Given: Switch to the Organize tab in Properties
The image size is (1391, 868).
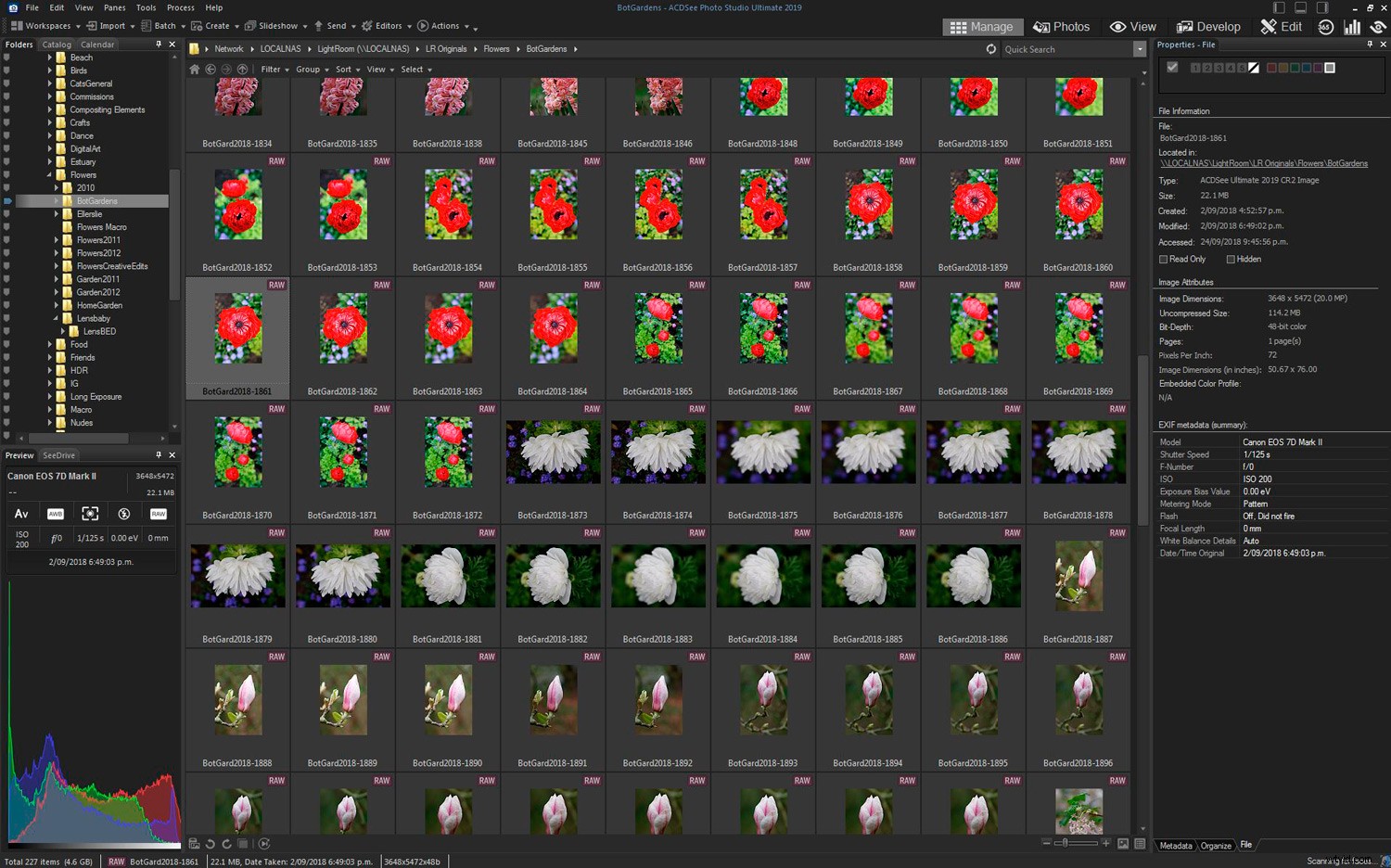Looking at the screenshot, I should pyautogui.click(x=1217, y=845).
